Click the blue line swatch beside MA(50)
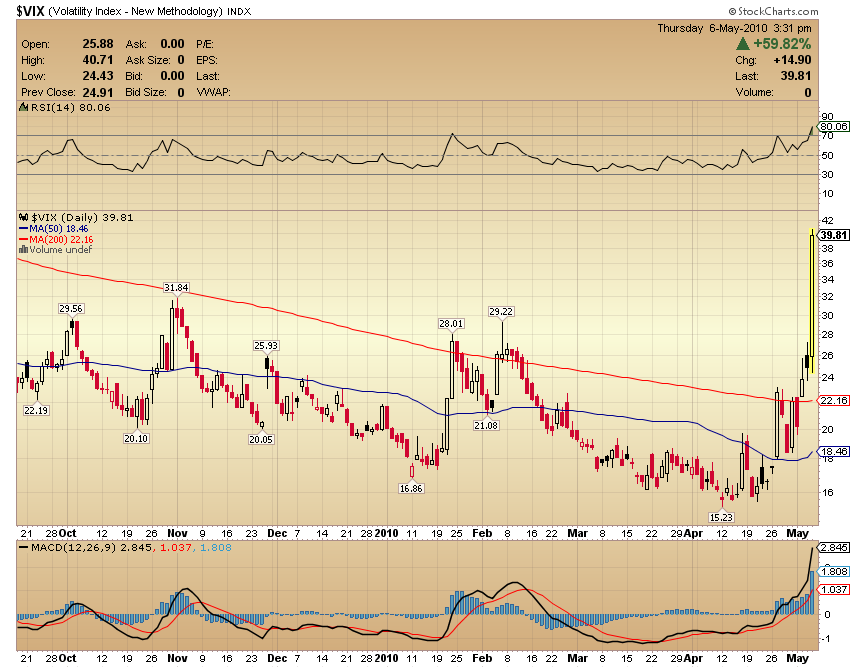Viewport: 850px width, 668px height. [x=23, y=229]
